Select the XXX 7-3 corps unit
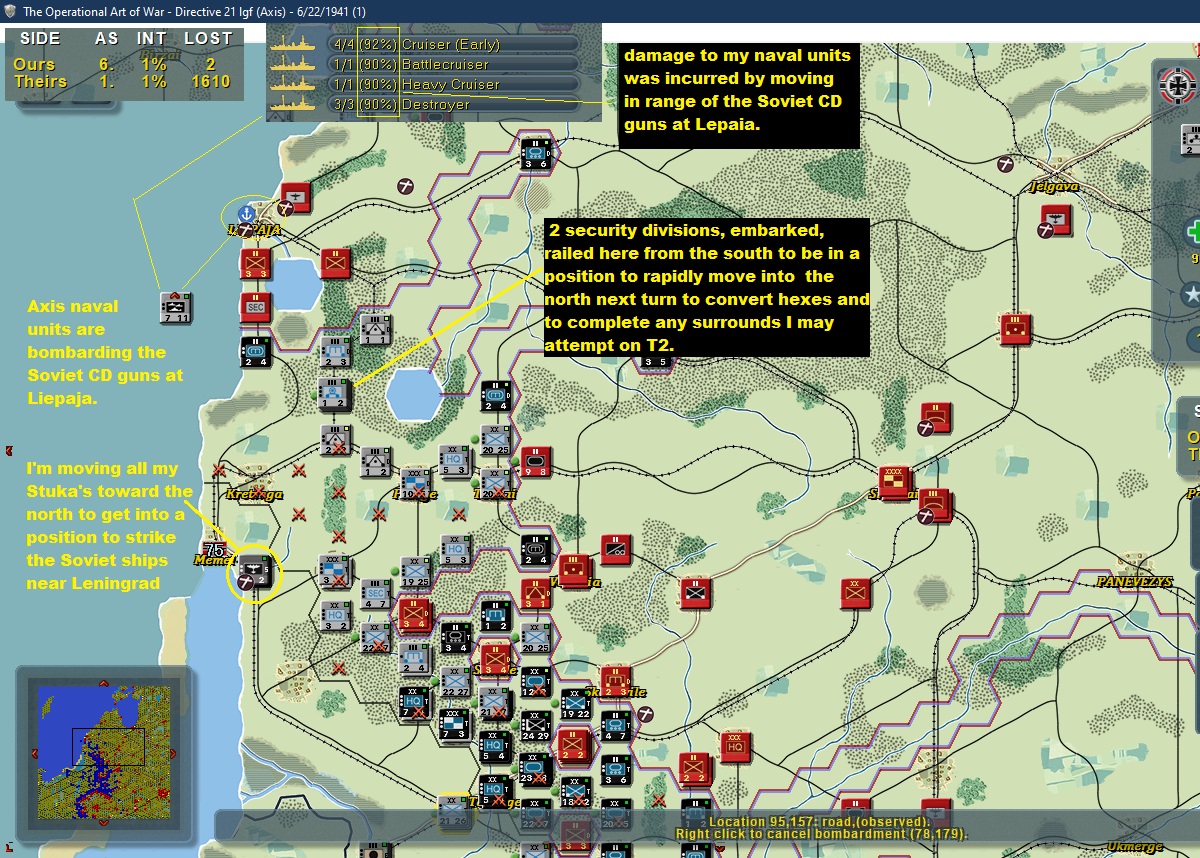 click(455, 726)
